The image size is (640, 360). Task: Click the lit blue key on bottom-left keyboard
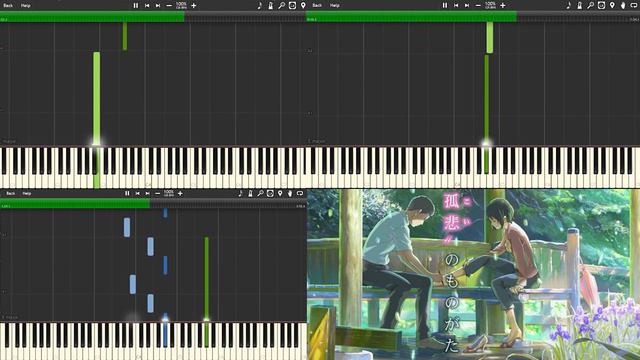(165, 335)
